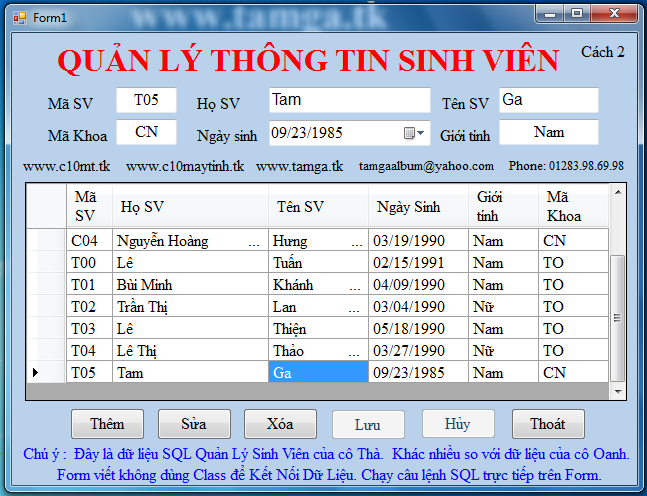Image resolution: width=647 pixels, height=496 pixels.
Task: Select the cell Tuấn
Action: click(318, 262)
